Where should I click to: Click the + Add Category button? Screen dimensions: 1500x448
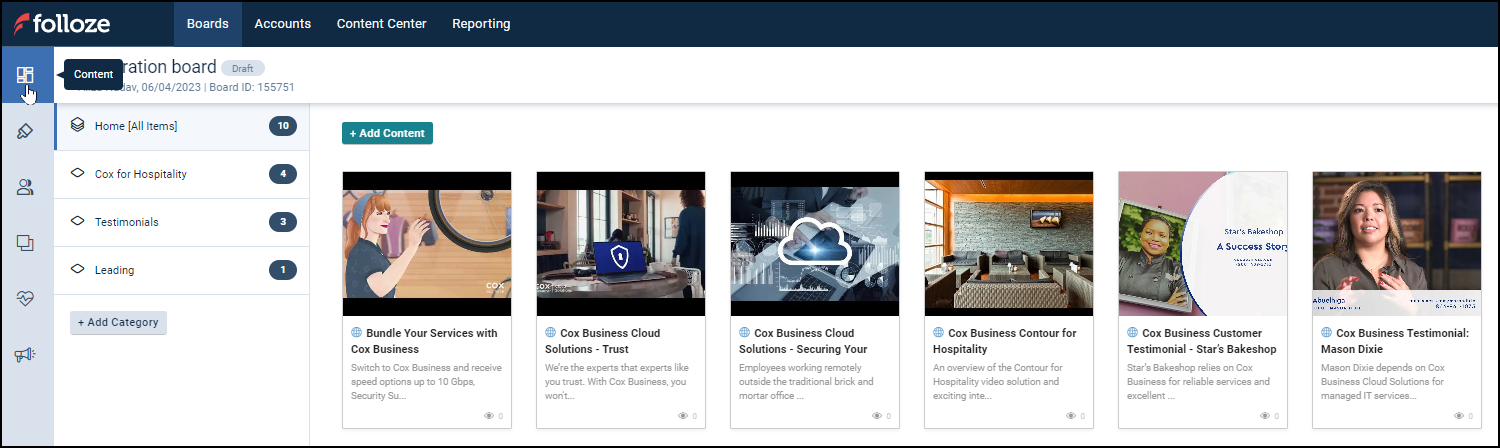click(118, 322)
